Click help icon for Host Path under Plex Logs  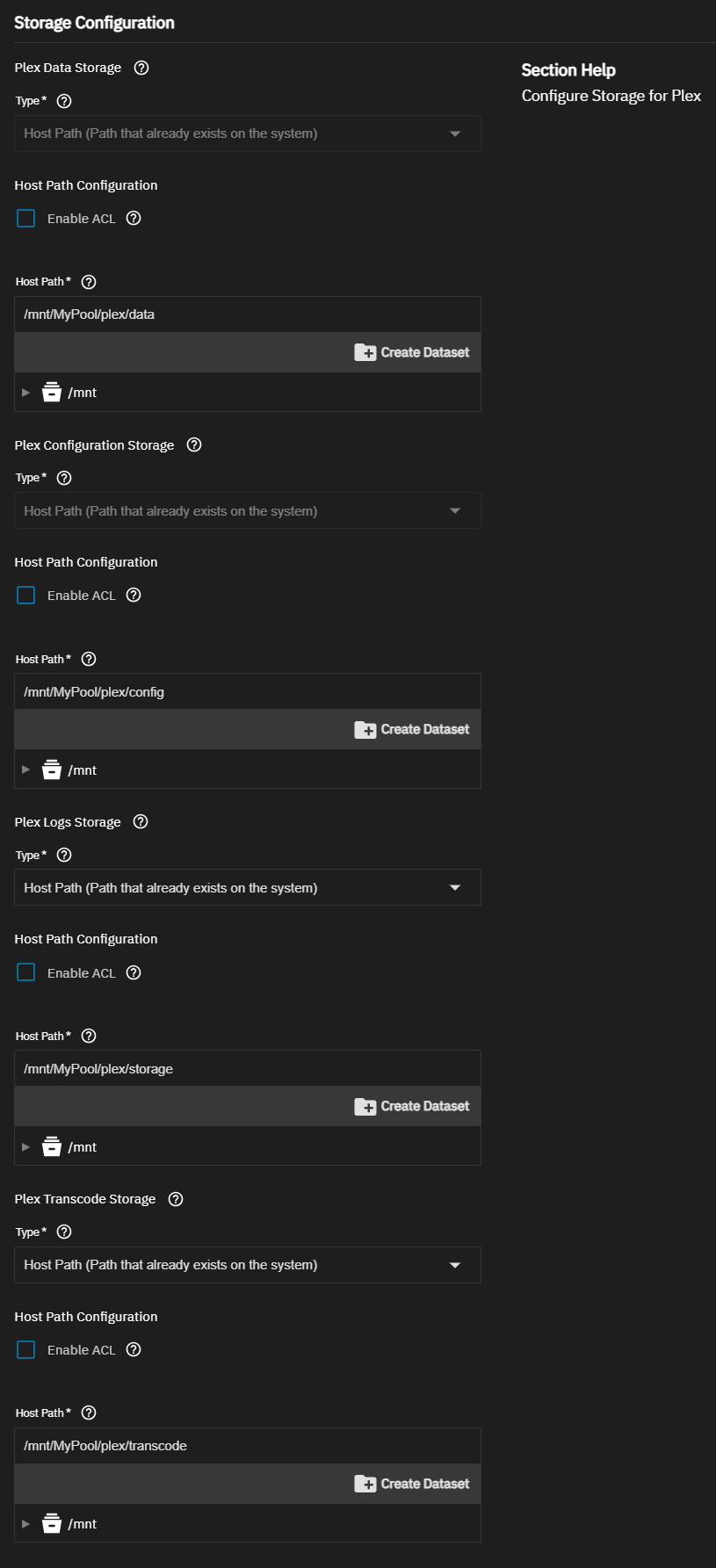89,1036
